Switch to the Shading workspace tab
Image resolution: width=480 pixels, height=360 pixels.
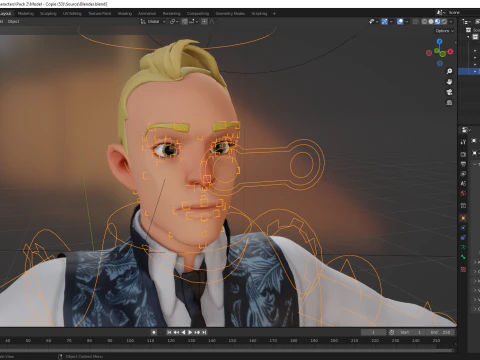(x=125, y=14)
